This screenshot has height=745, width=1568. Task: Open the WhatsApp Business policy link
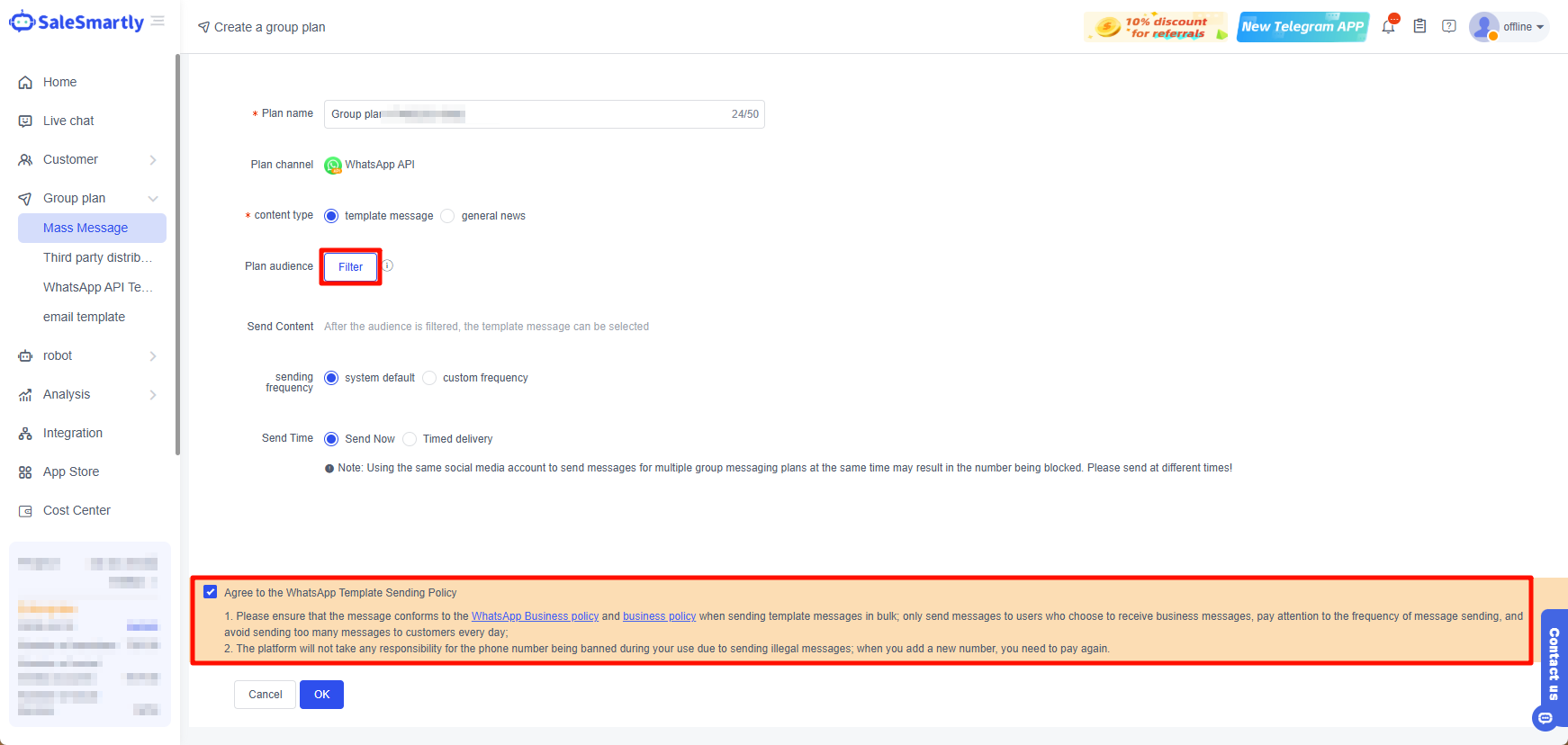pos(536,616)
